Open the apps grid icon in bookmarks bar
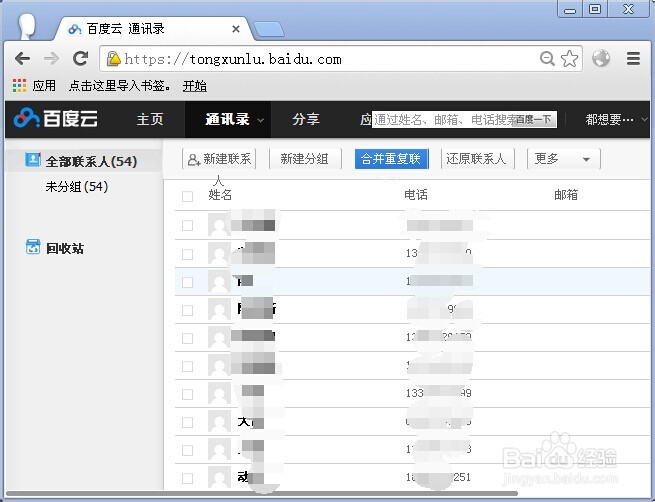This screenshot has width=655, height=502. pyautogui.click(x=19, y=86)
